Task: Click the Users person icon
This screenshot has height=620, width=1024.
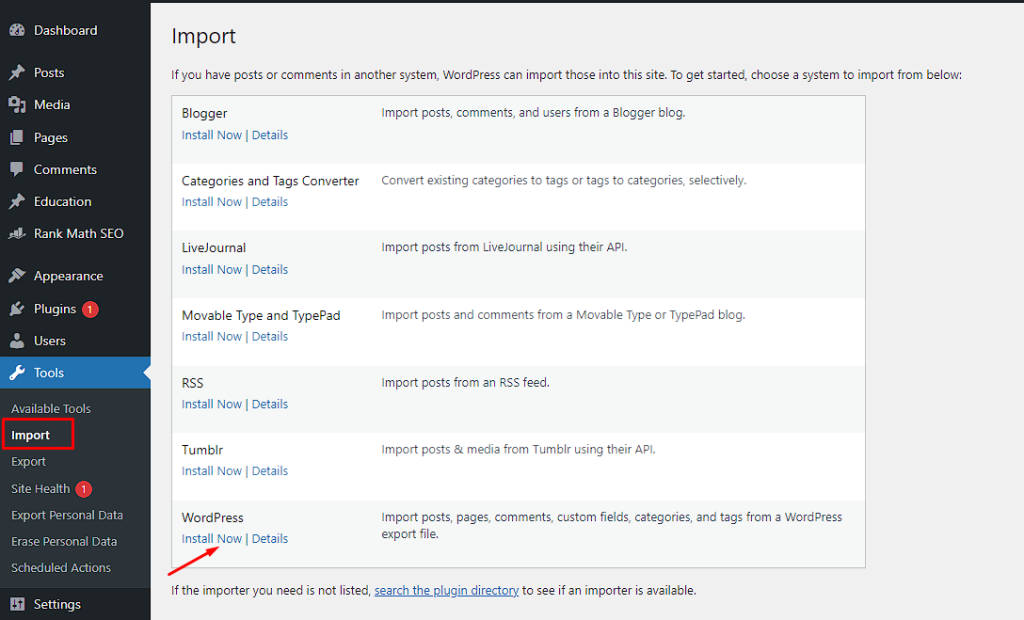Action: (x=17, y=340)
